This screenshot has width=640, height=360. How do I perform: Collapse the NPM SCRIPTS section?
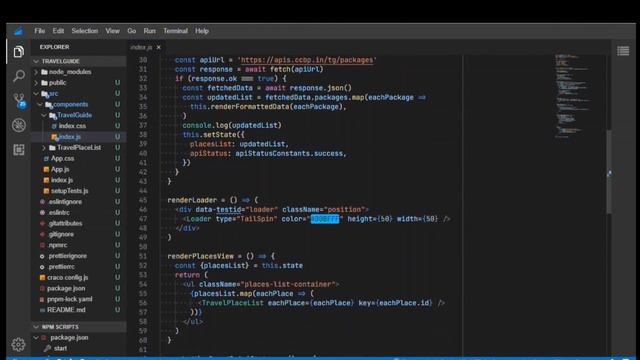click(79, 327)
